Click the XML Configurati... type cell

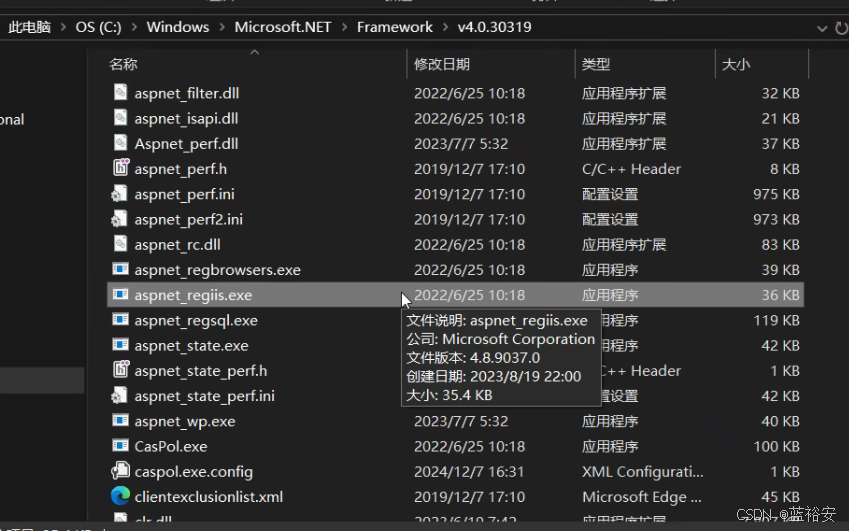[643, 472]
